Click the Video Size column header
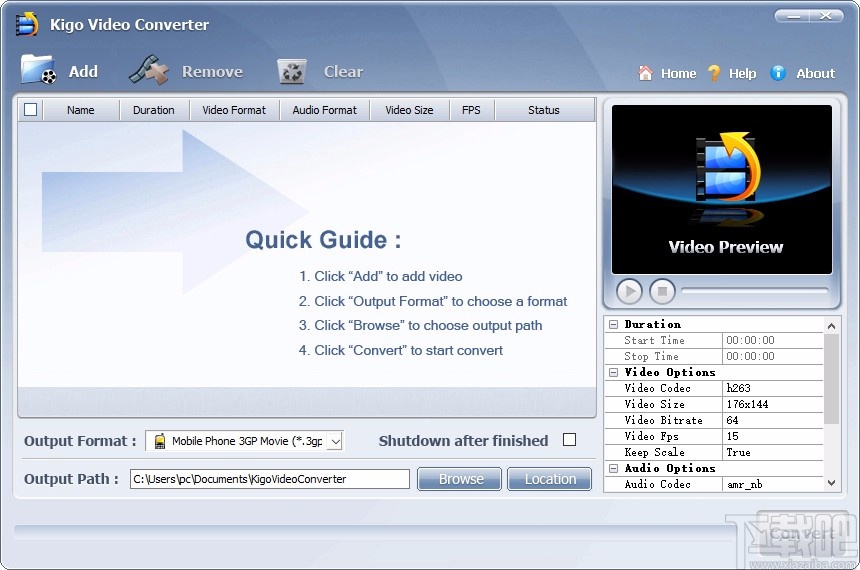 click(x=409, y=110)
